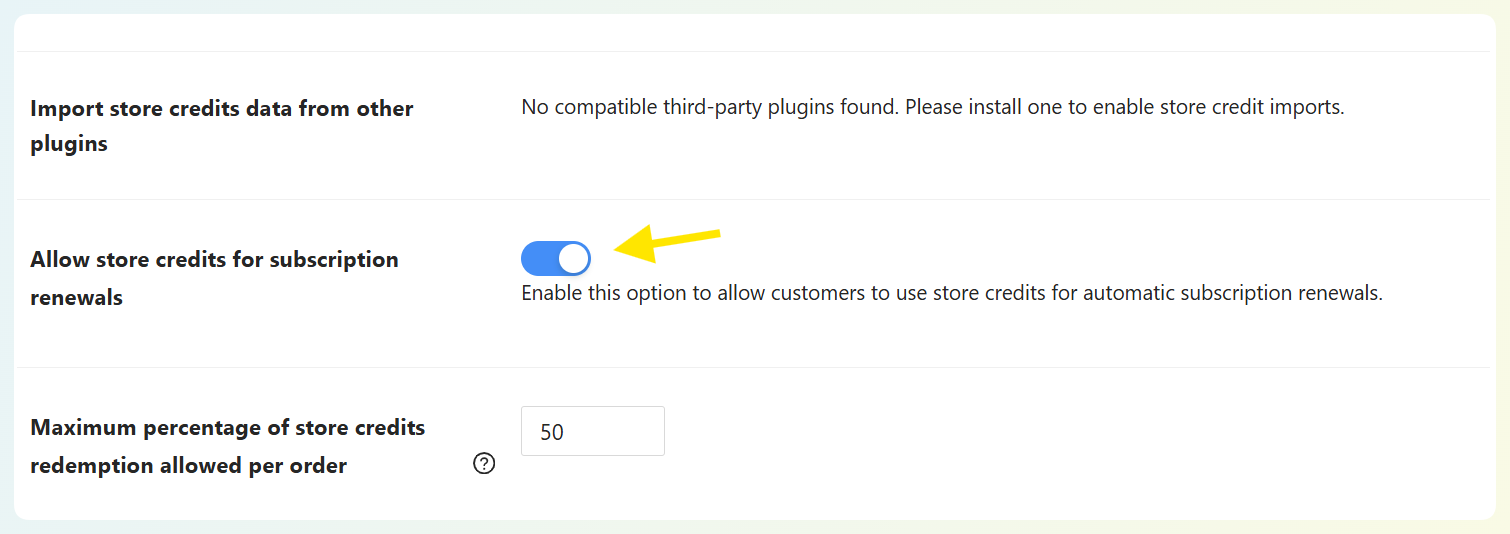
Task: Click the "No compatible third-party plugins found" message
Action: click(710, 107)
